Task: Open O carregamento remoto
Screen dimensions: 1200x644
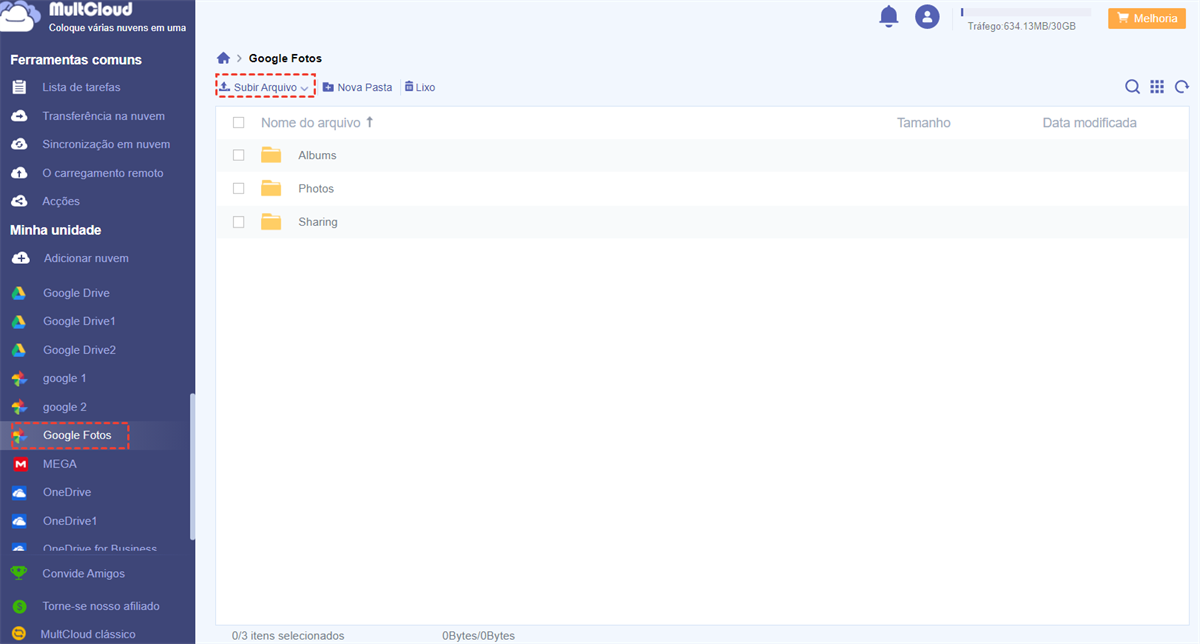Action: 102,173
